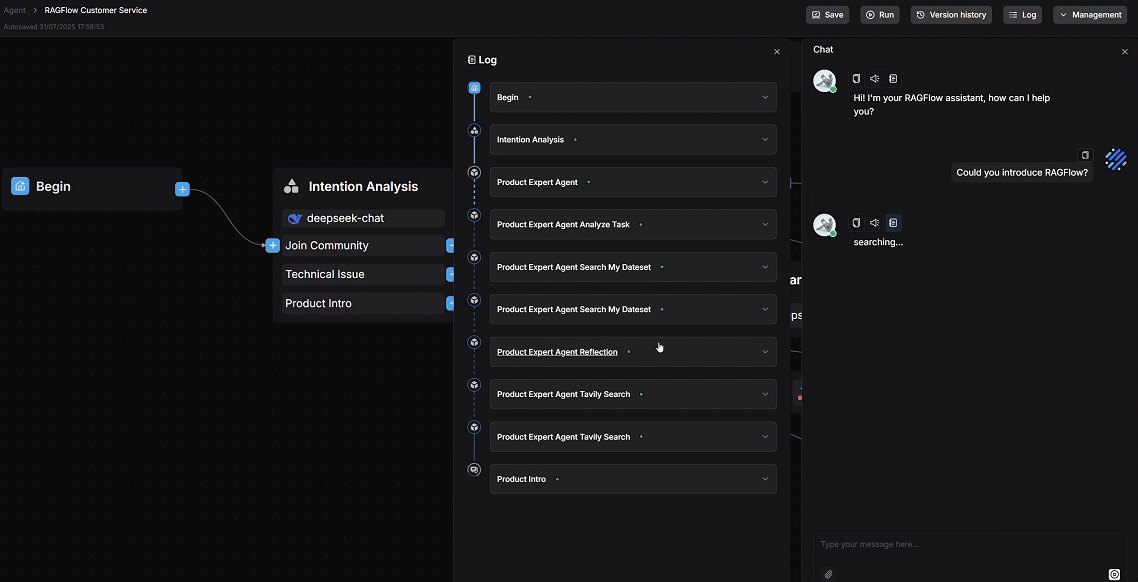Click highlighted log icon above searching message
This screenshot has width=1138, height=582.
point(893,223)
